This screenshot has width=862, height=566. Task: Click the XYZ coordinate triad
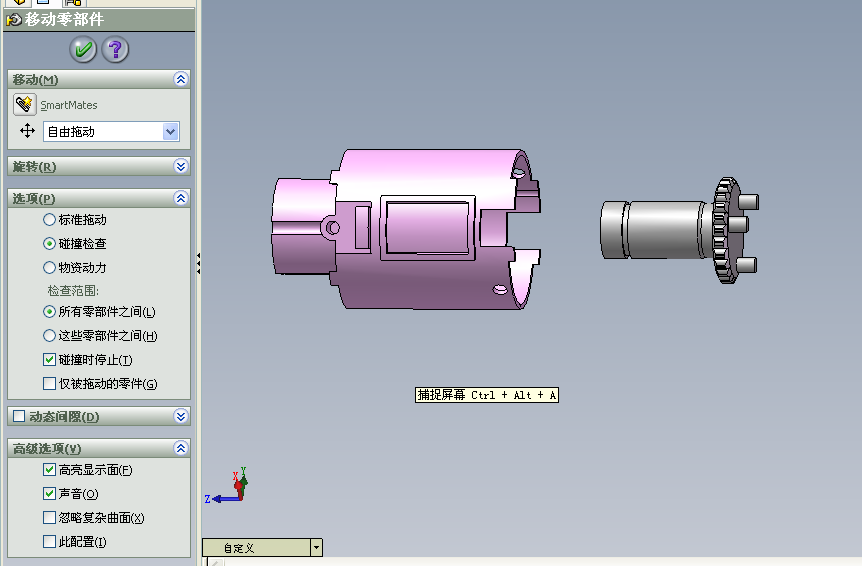[226, 486]
